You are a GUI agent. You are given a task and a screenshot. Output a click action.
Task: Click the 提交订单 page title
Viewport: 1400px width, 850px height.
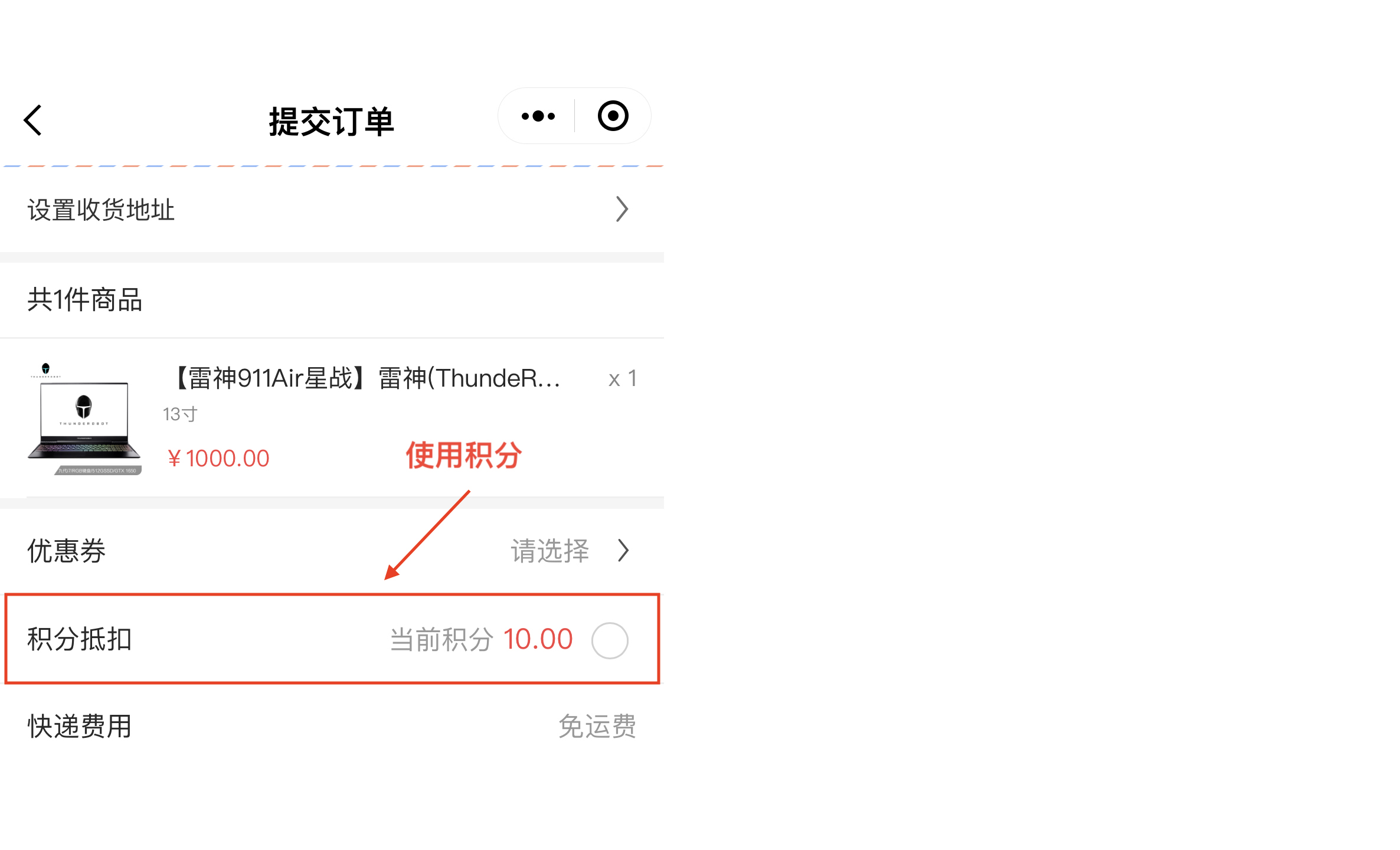(x=331, y=122)
